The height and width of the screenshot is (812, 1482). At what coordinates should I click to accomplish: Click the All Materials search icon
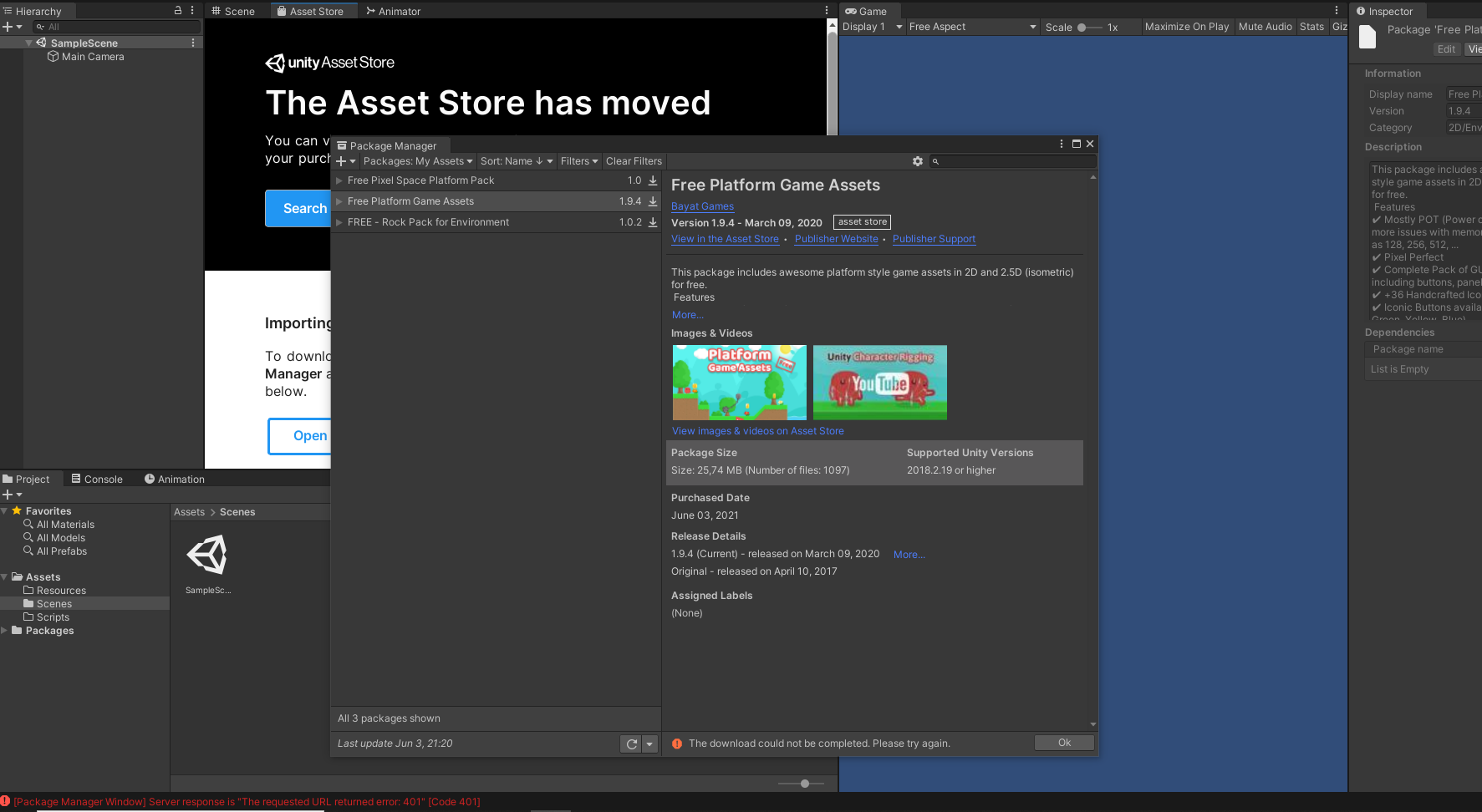pos(28,525)
